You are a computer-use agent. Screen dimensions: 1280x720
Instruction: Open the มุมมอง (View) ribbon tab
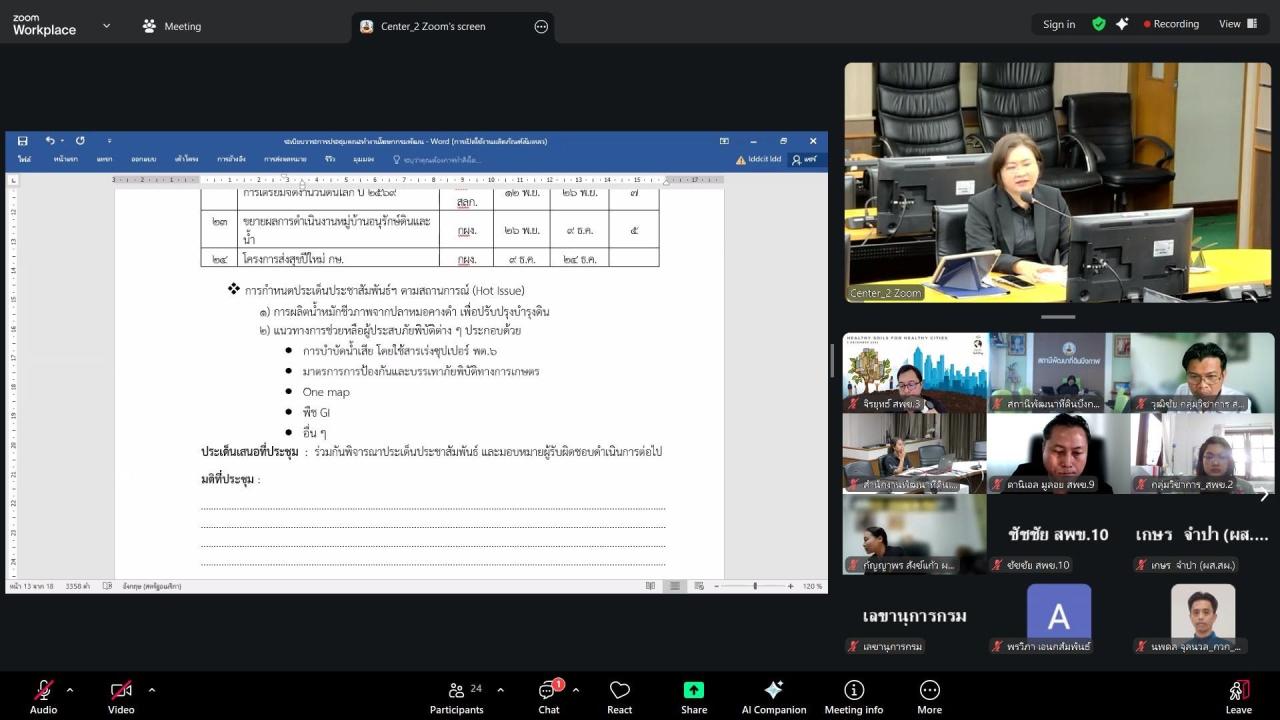click(363, 159)
